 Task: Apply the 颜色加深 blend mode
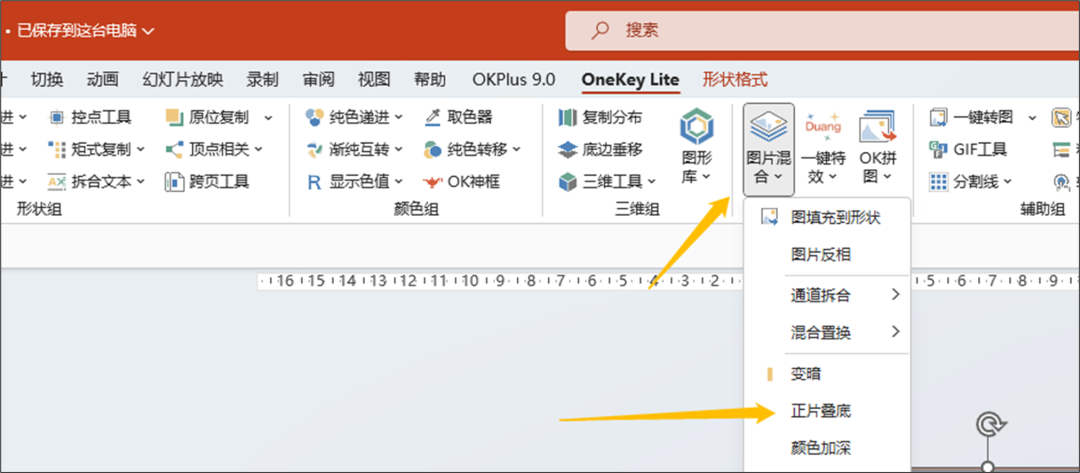coord(827,449)
